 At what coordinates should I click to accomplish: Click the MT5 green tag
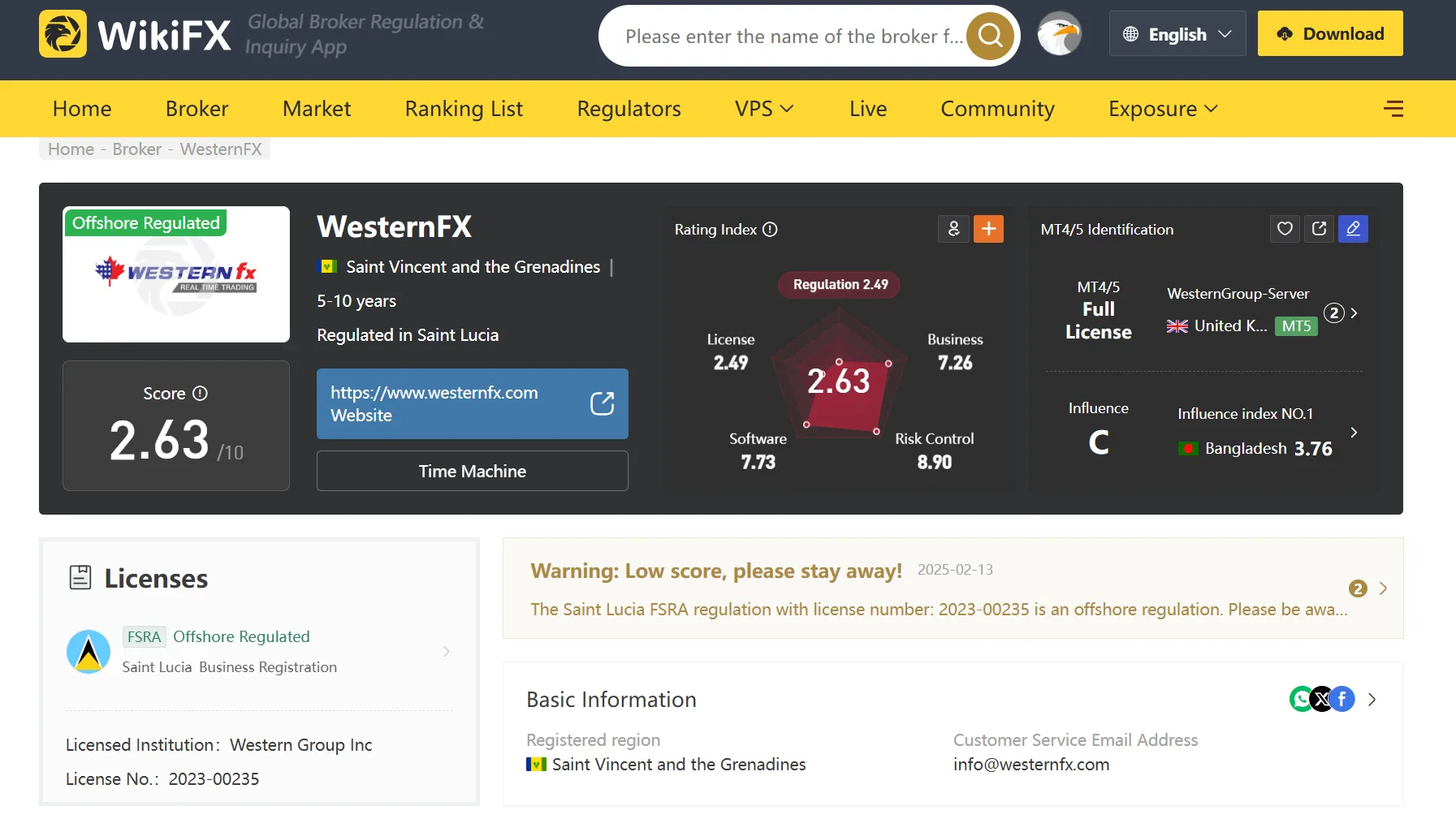[x=1296, y=326]
